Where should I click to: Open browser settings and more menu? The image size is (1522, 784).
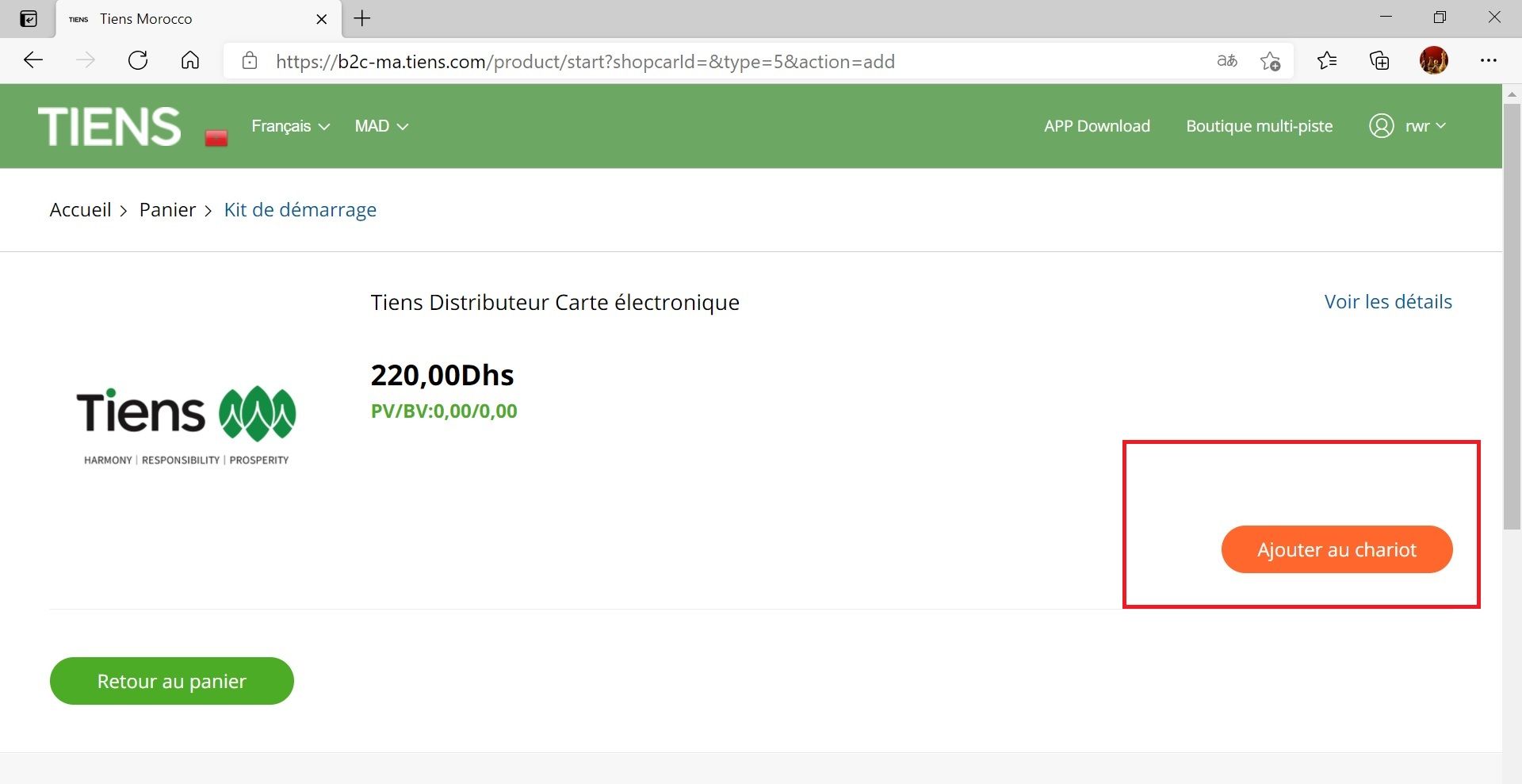click(x=1488, y=61)
